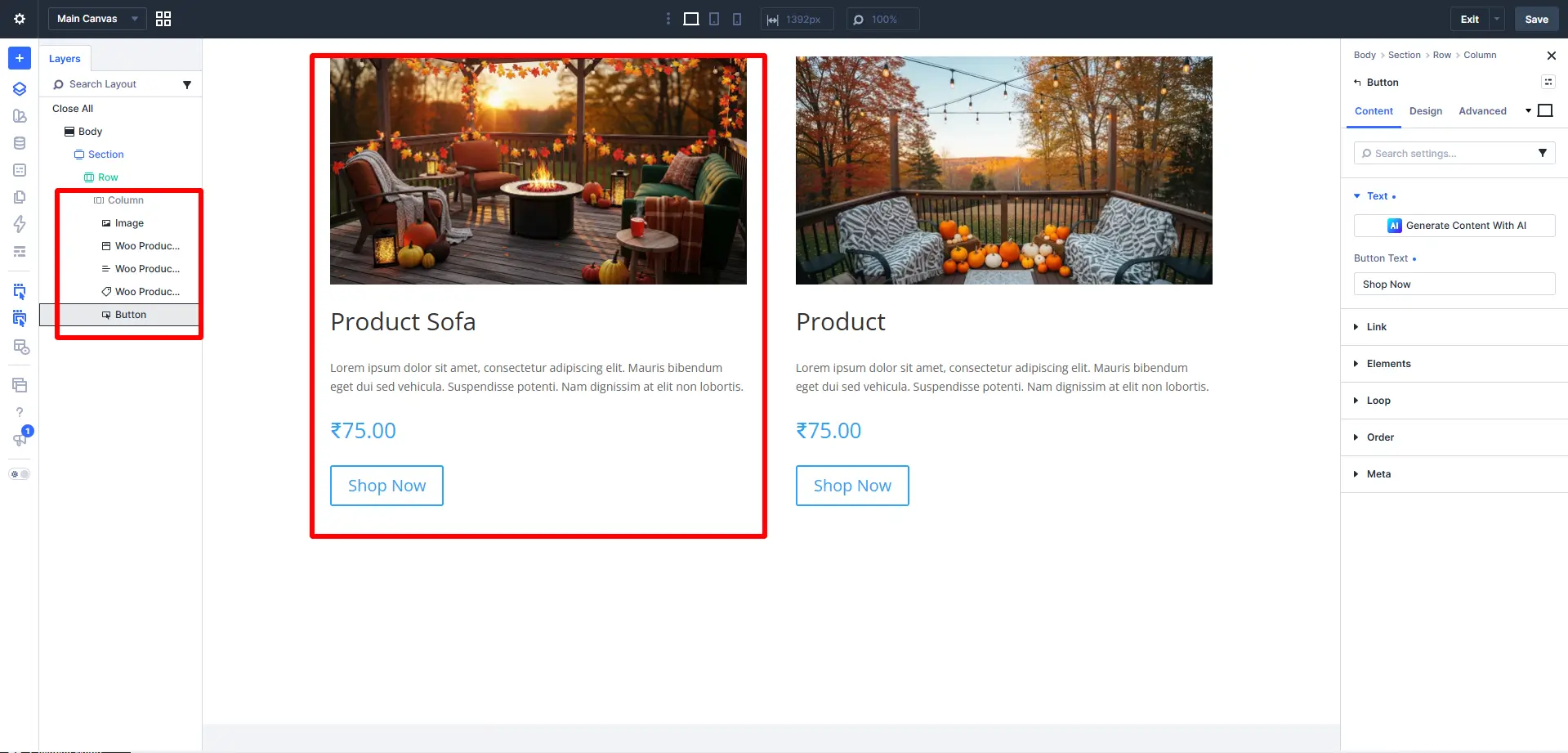This screenshot has height=753, width=1568.
Task: Open the layout preview eye icon in sidebar
Action: (x=21, y=347)
